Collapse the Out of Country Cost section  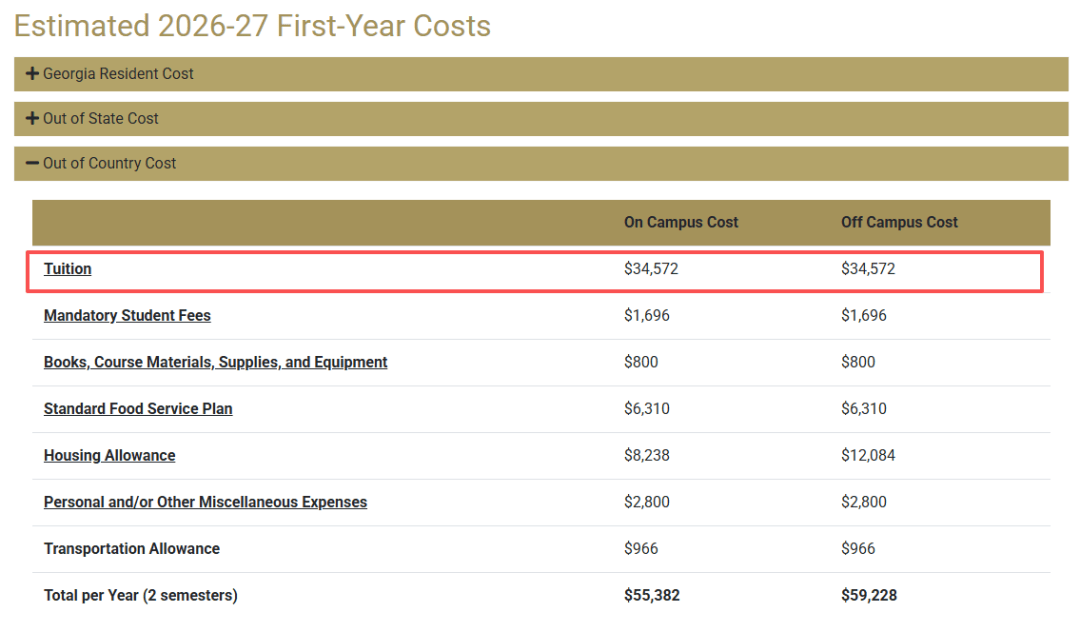tap(110, 164)
